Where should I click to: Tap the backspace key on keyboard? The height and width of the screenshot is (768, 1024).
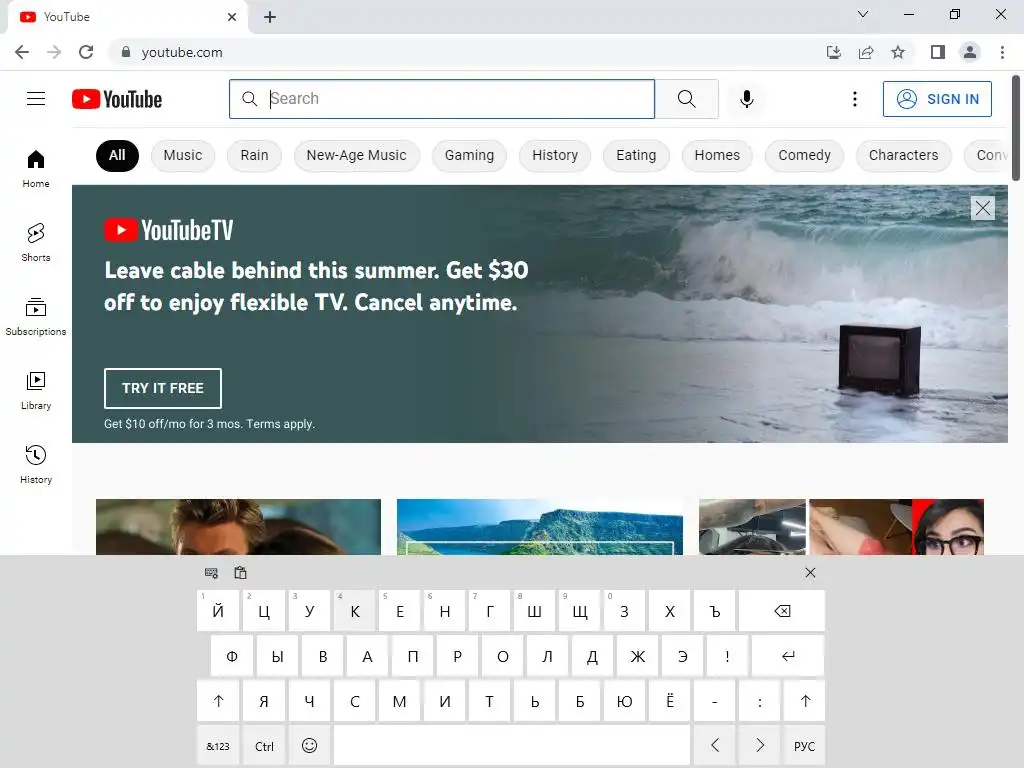tap(782, 611)
